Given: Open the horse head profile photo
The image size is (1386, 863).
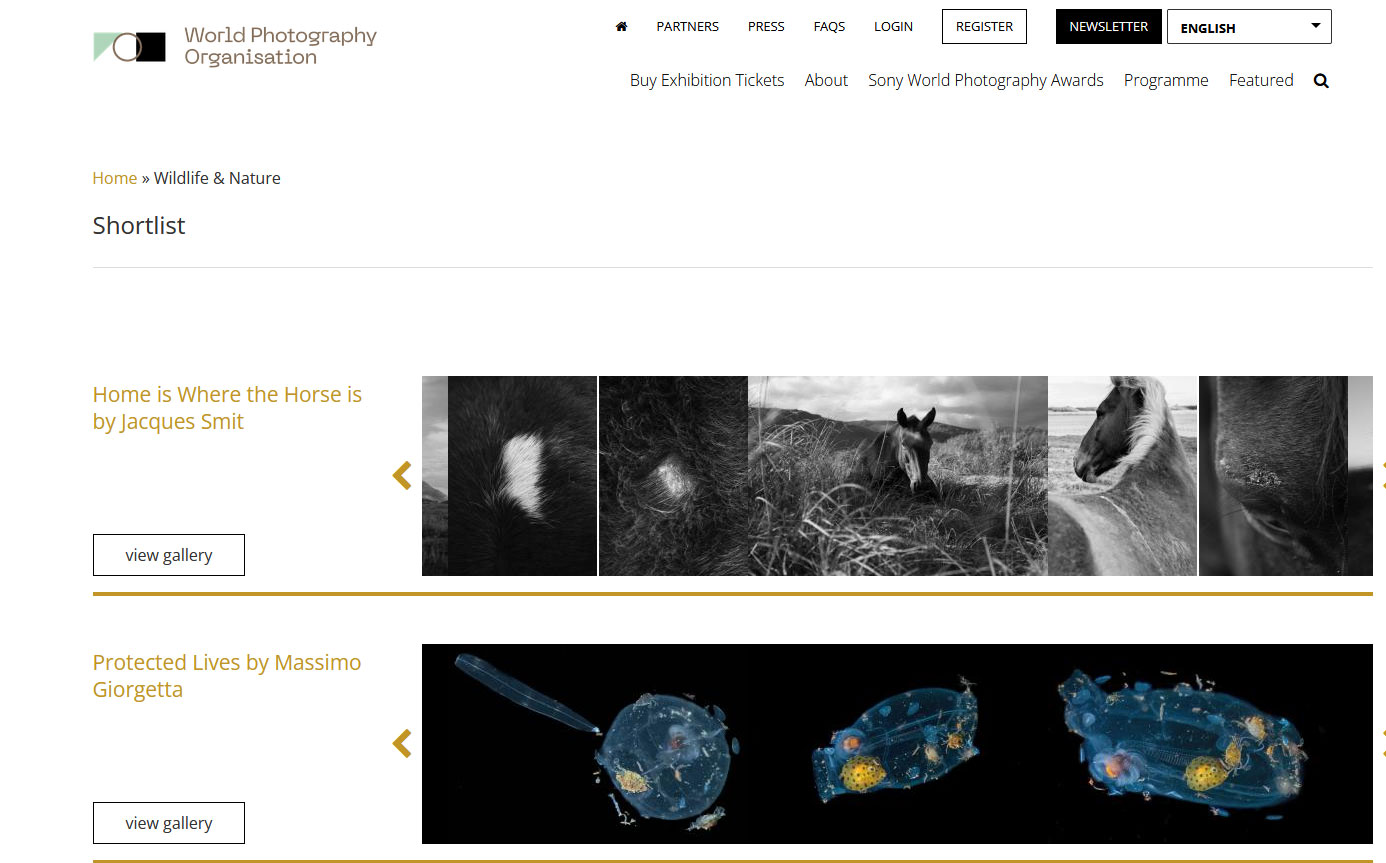Looking at the screenshot, I should 1123,476.
